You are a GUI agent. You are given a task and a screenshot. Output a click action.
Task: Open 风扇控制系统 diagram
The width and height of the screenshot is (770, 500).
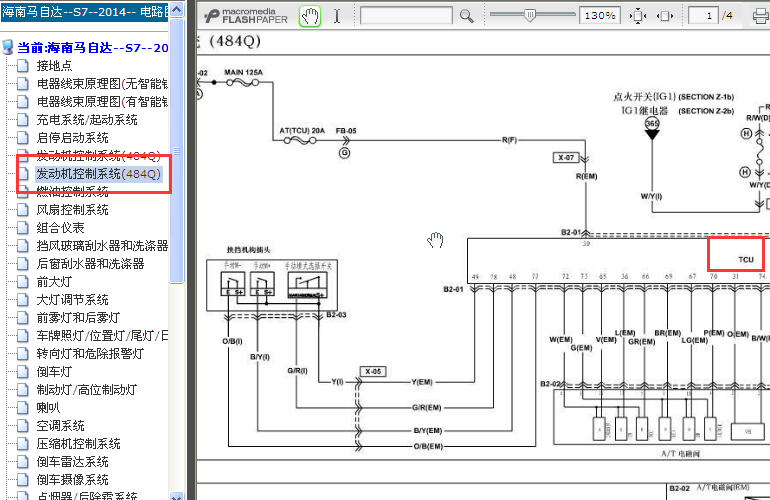pyautogui.click(x=72, y=210)
